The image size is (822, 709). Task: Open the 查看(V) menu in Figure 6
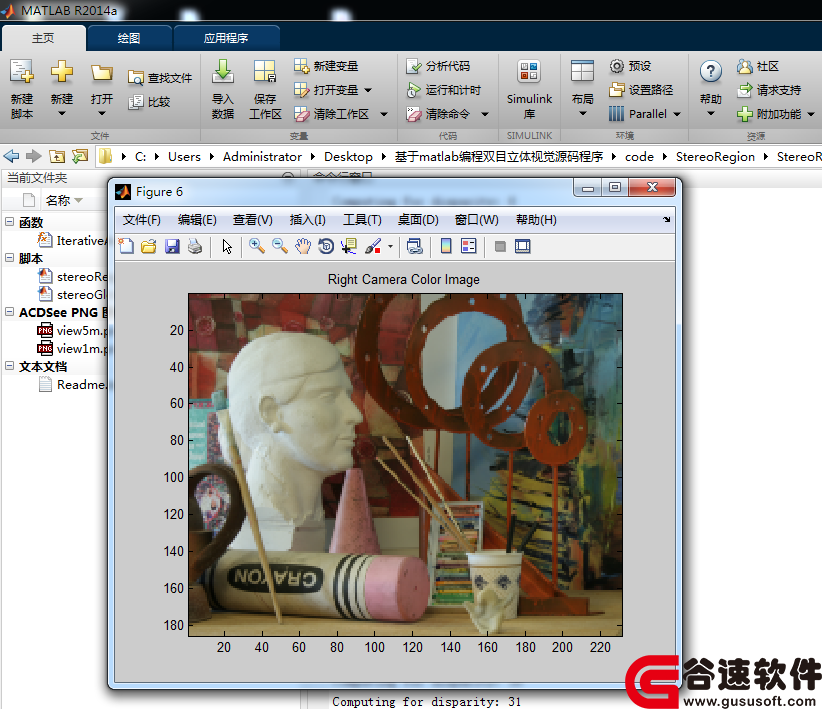coord(253,220)
